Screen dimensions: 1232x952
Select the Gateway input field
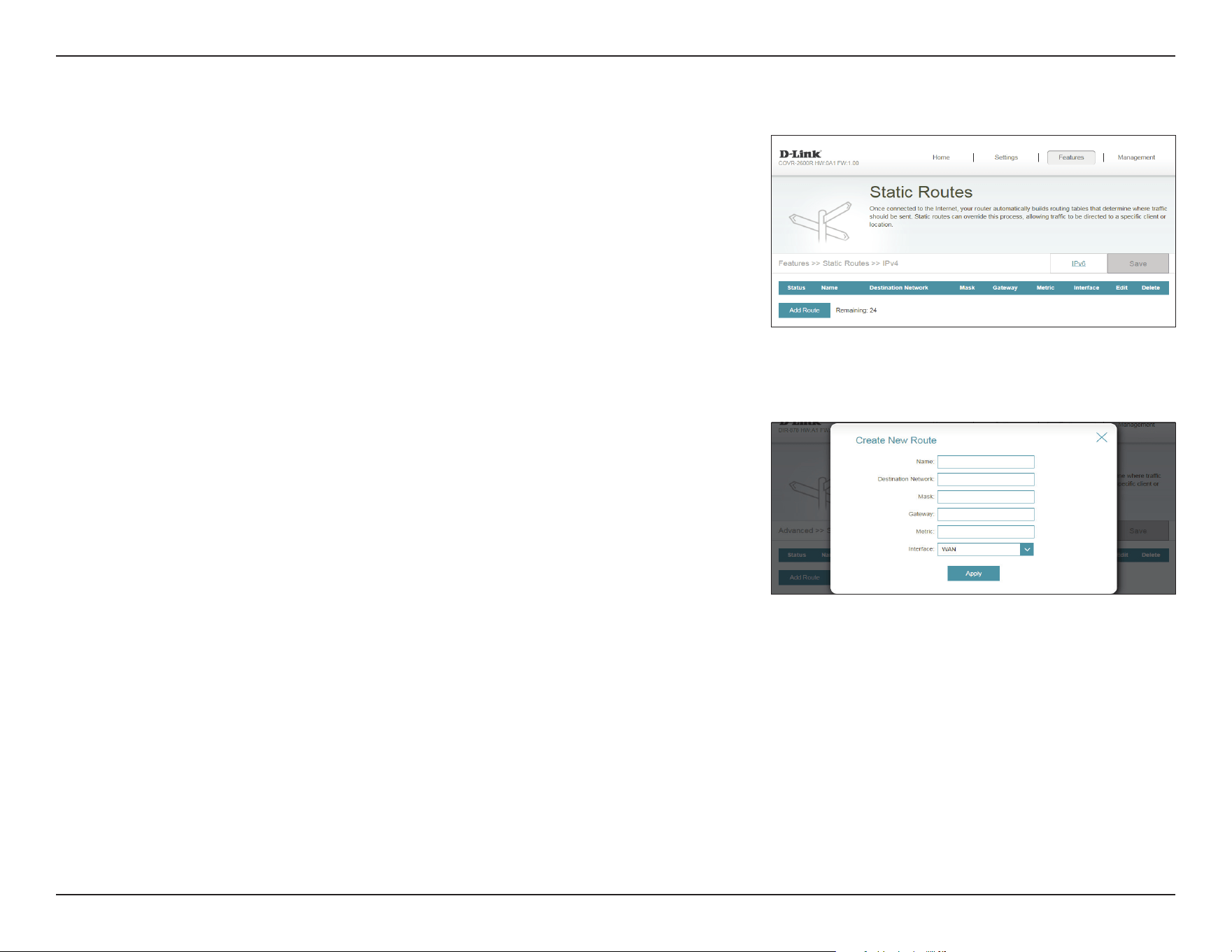point(986,514)
